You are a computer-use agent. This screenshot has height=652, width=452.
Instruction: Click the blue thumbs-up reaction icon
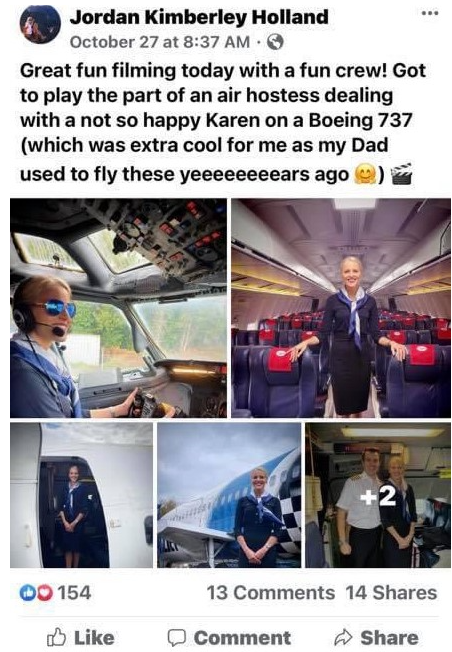[28, 593]
